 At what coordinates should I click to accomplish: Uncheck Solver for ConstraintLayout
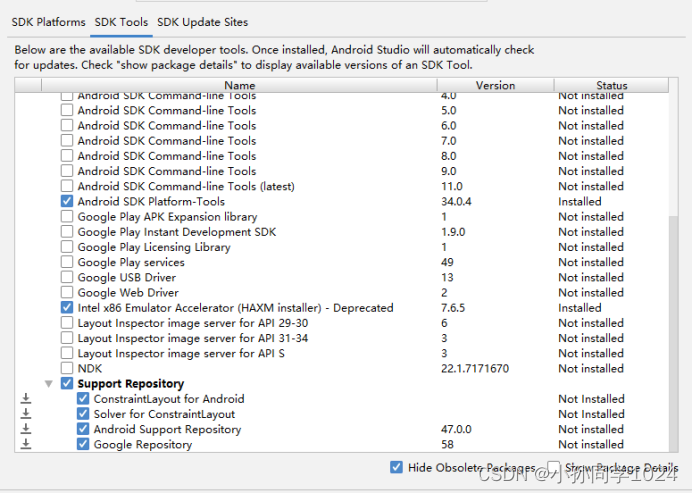click(83, 414)
